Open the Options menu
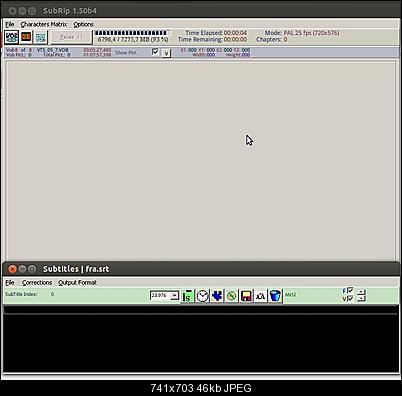The height and width of the screenshot is (396, 402). tap(83, 24)
